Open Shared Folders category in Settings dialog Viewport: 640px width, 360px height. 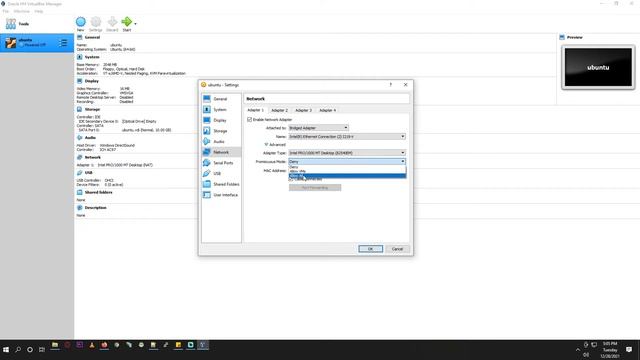[221, 184]
